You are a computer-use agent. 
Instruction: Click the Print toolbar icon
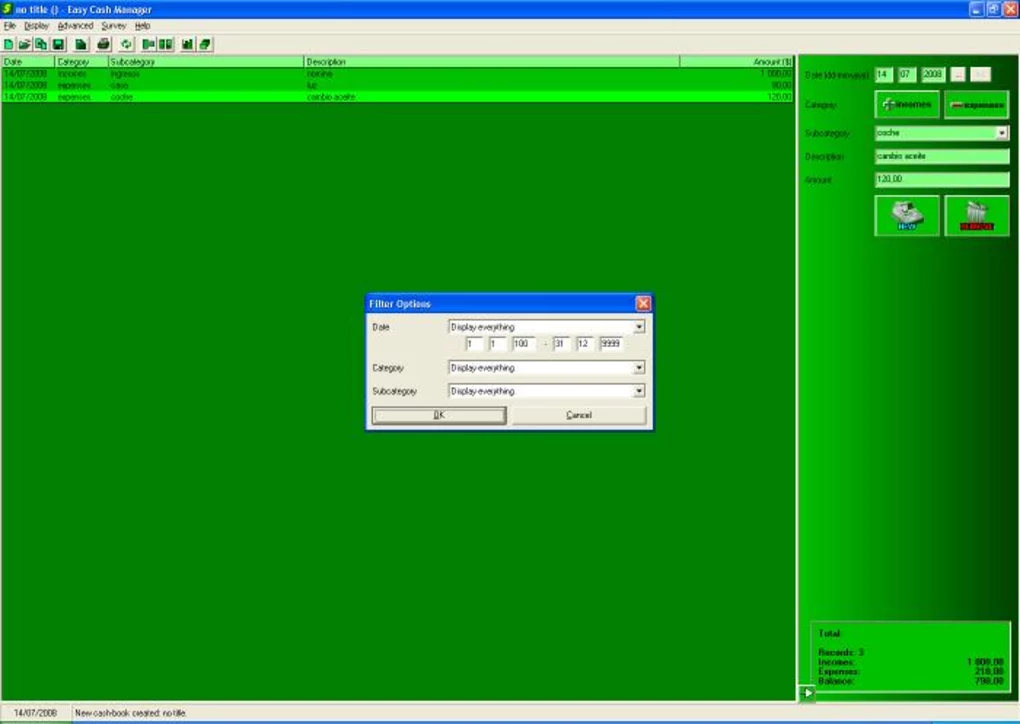(x=104, y=44)
